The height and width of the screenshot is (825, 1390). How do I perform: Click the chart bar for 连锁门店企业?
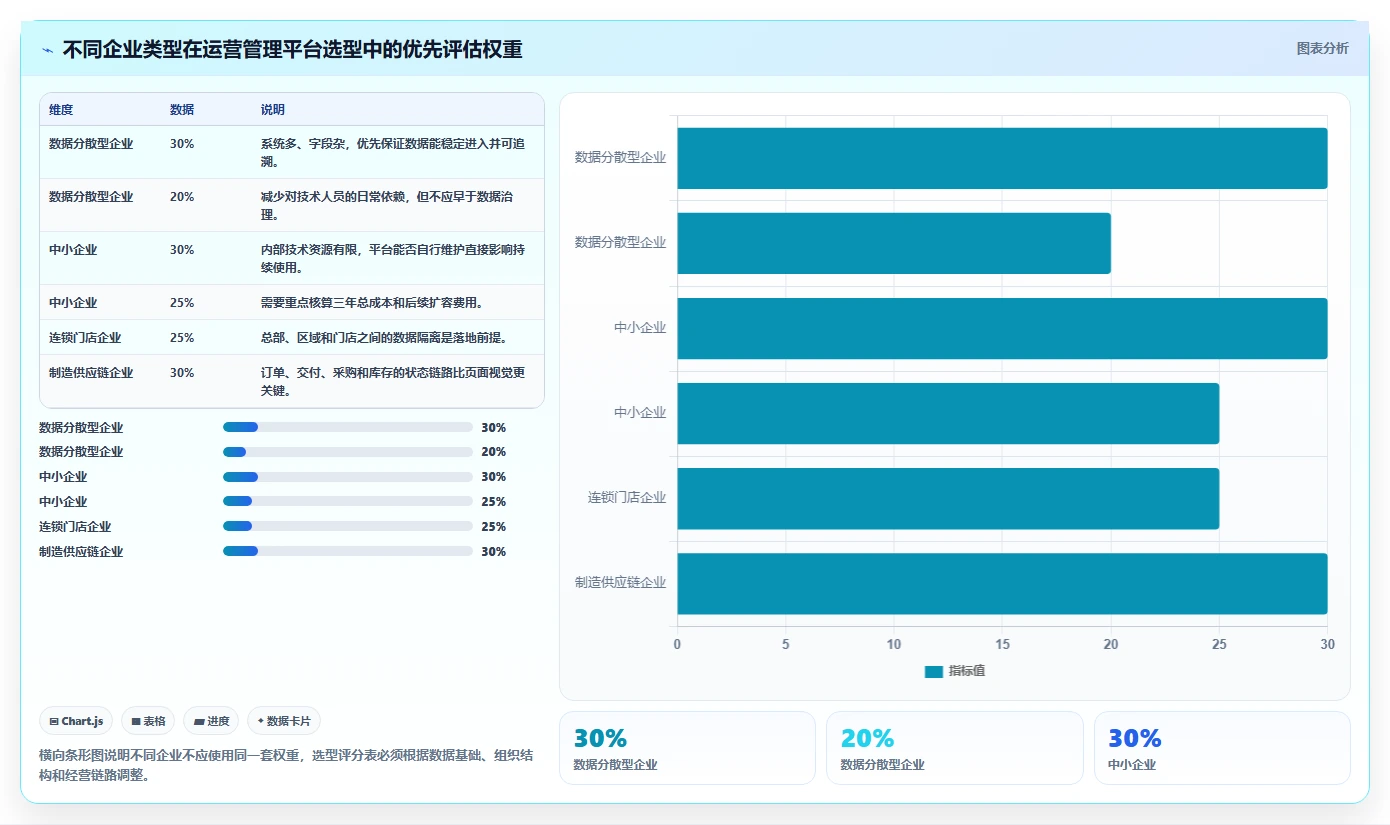948,499
